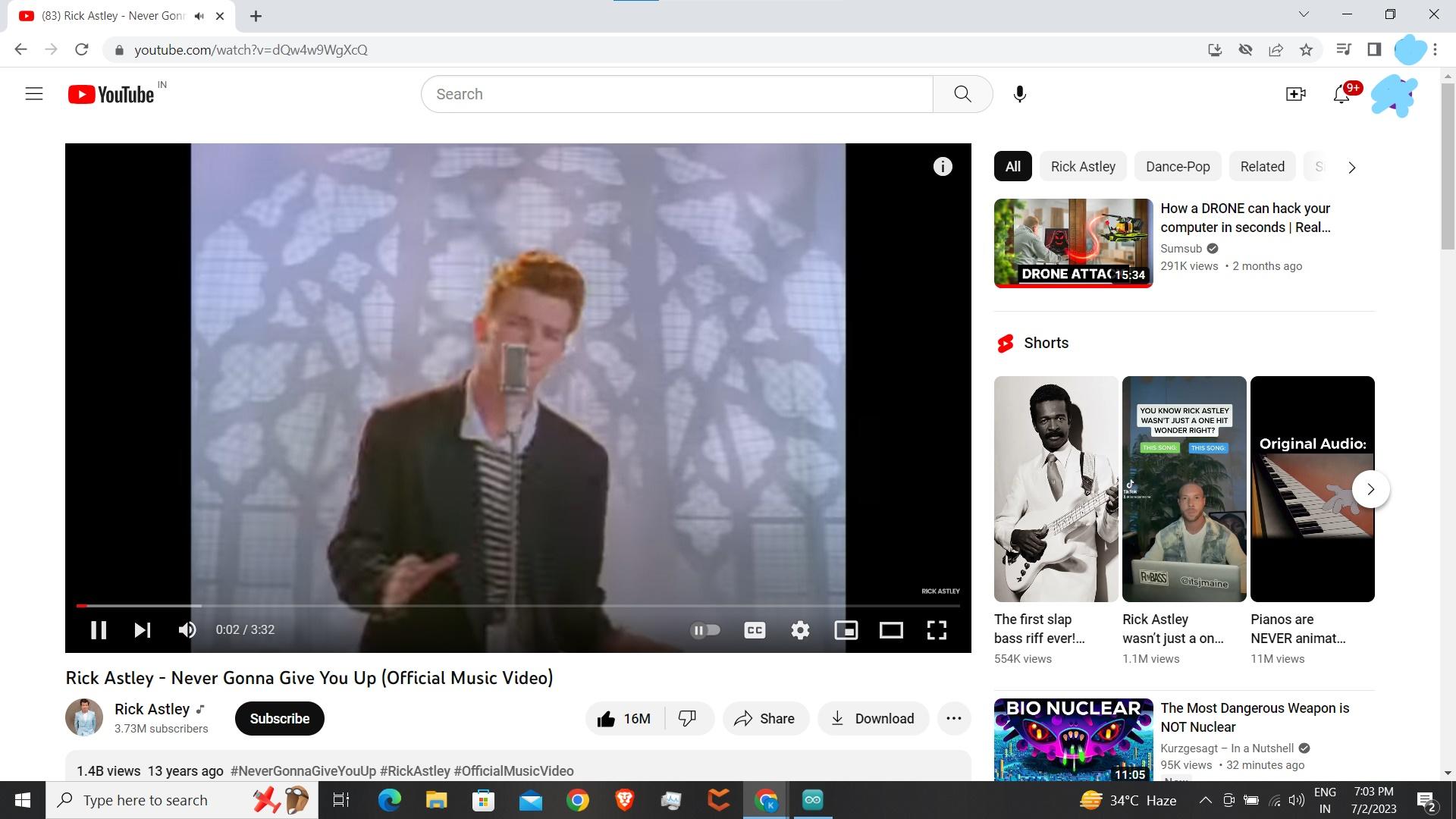Select the Related filter chip
1456x819 pixels.
click(1262, 167)
